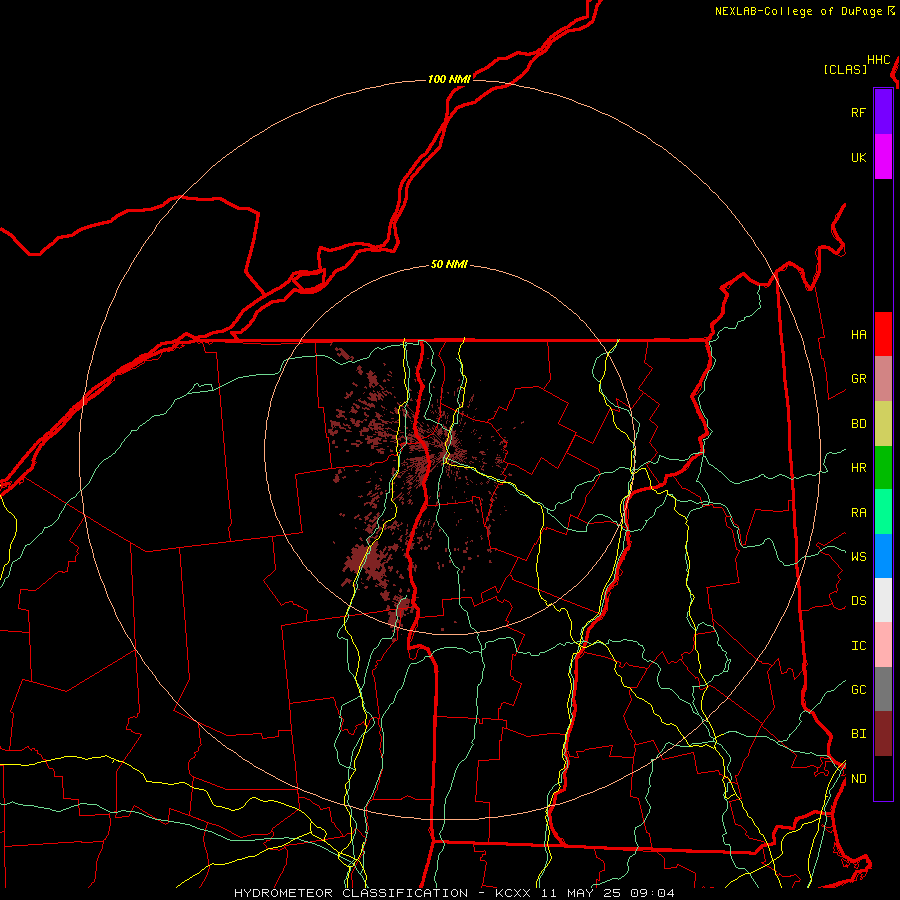Click the 09:04 timestamp

point(652,893)
